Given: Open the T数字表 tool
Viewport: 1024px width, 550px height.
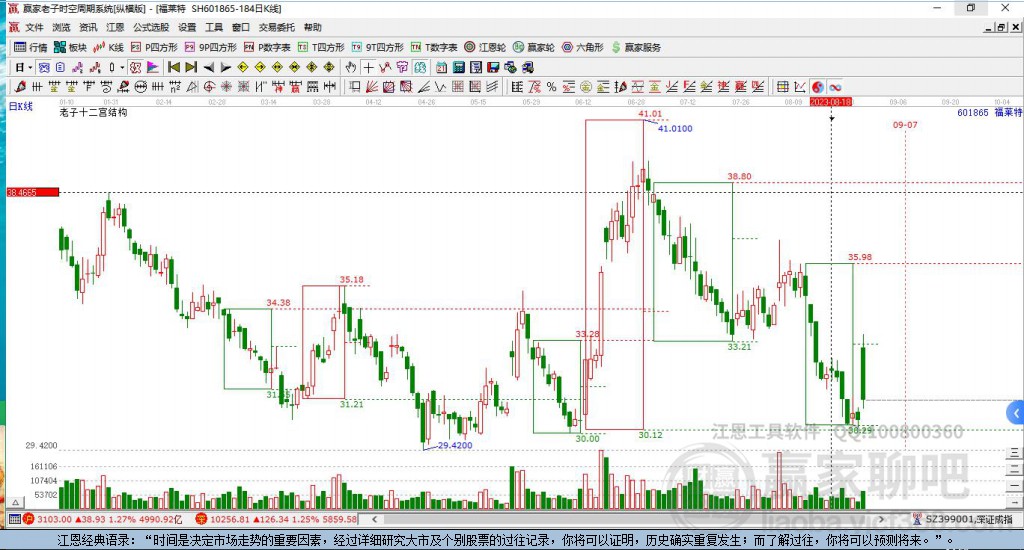Looking at the screenshot, I should [x=434, y=47].
